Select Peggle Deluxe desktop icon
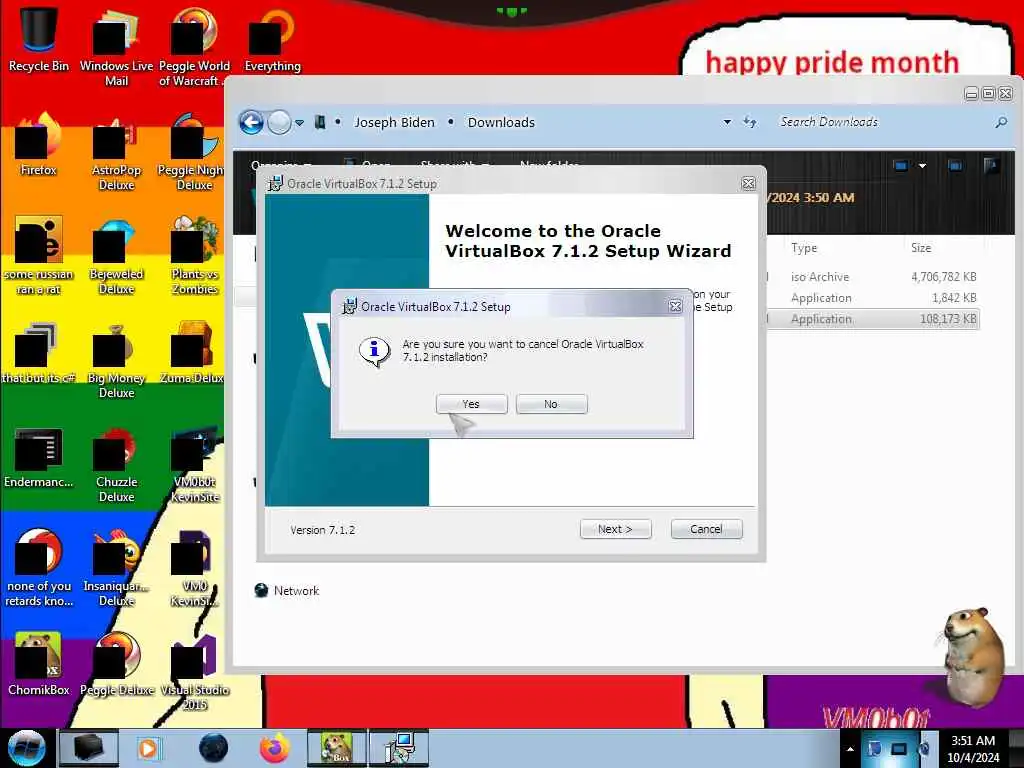Viewport: 1024px width, 768px height. 116,664
